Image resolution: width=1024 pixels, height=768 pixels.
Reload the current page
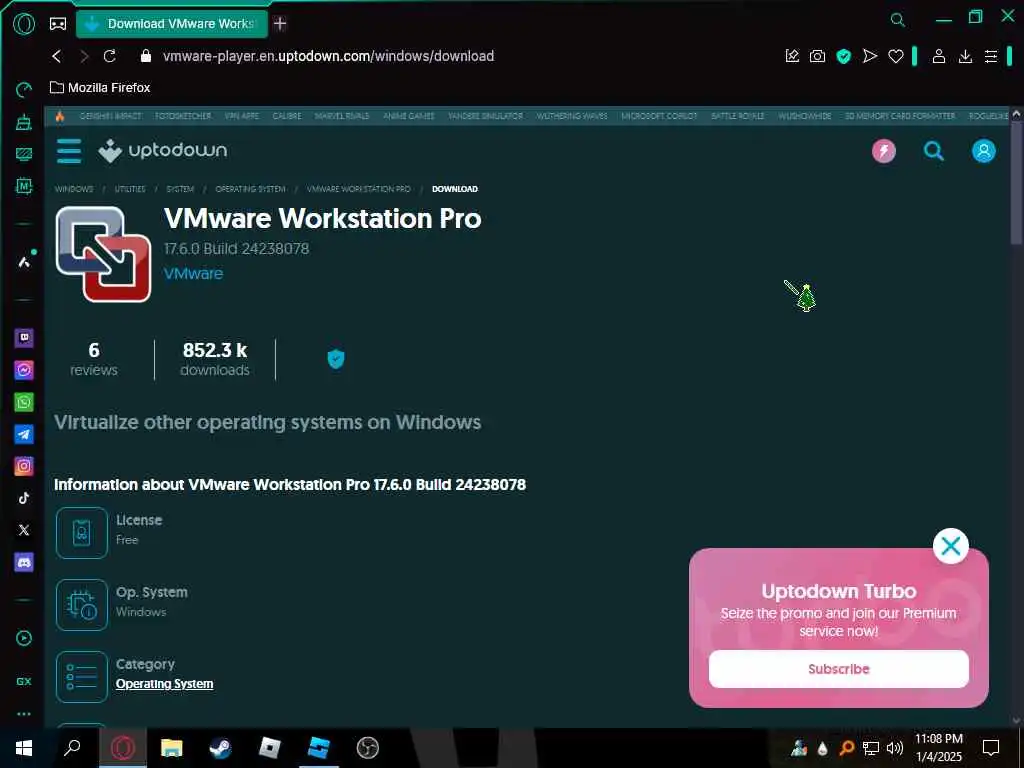pyautogui.click(x=110, y=56)
